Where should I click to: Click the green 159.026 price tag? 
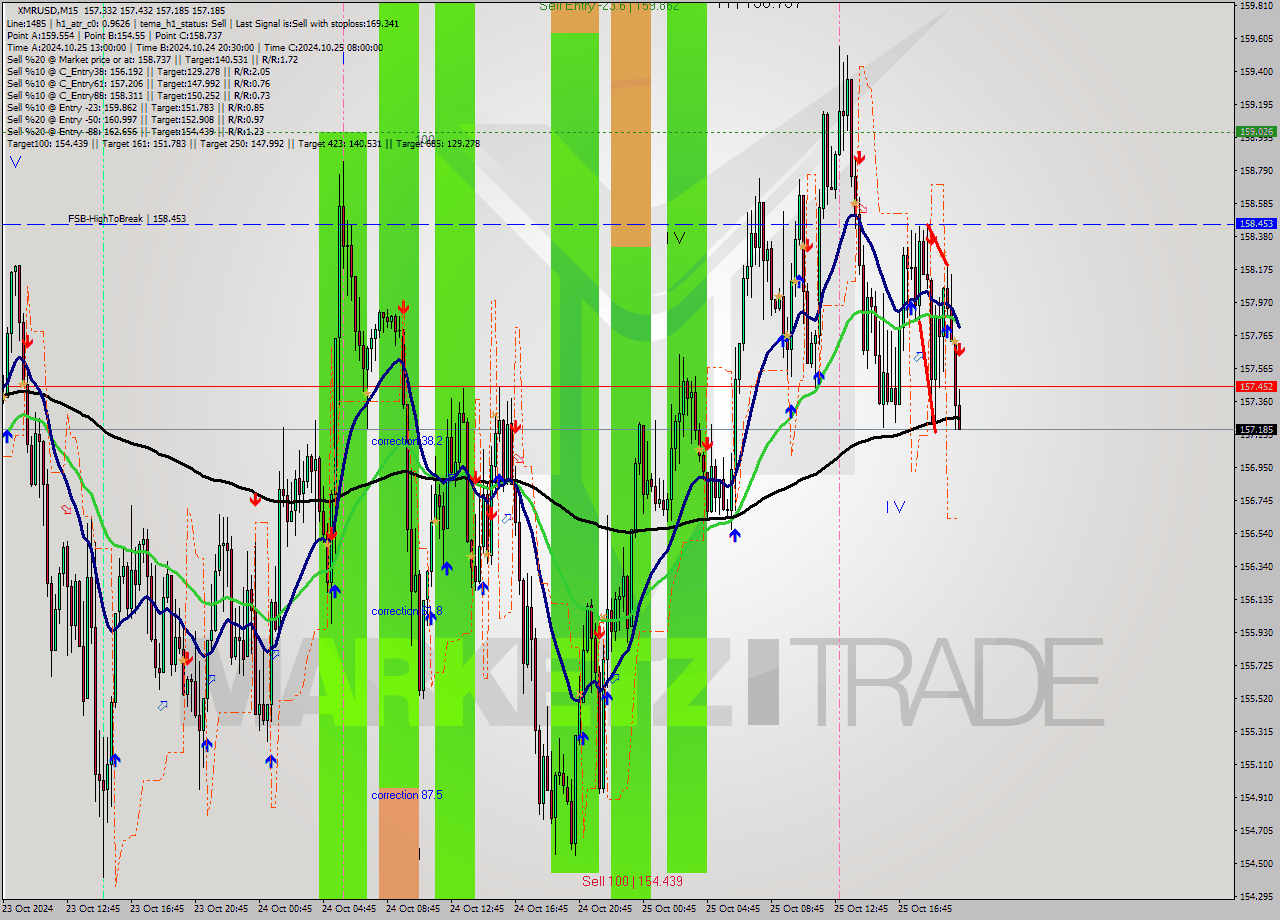[1256, 131]
